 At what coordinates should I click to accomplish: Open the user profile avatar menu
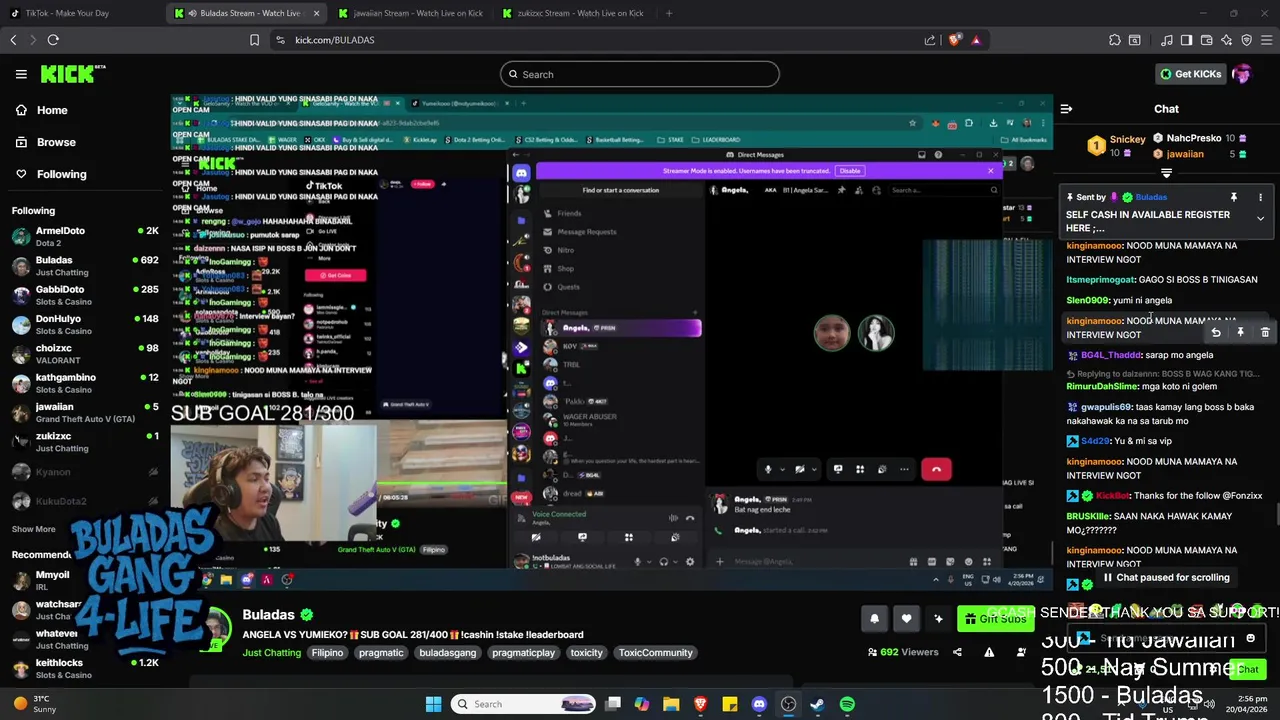tap(1242, 74)
